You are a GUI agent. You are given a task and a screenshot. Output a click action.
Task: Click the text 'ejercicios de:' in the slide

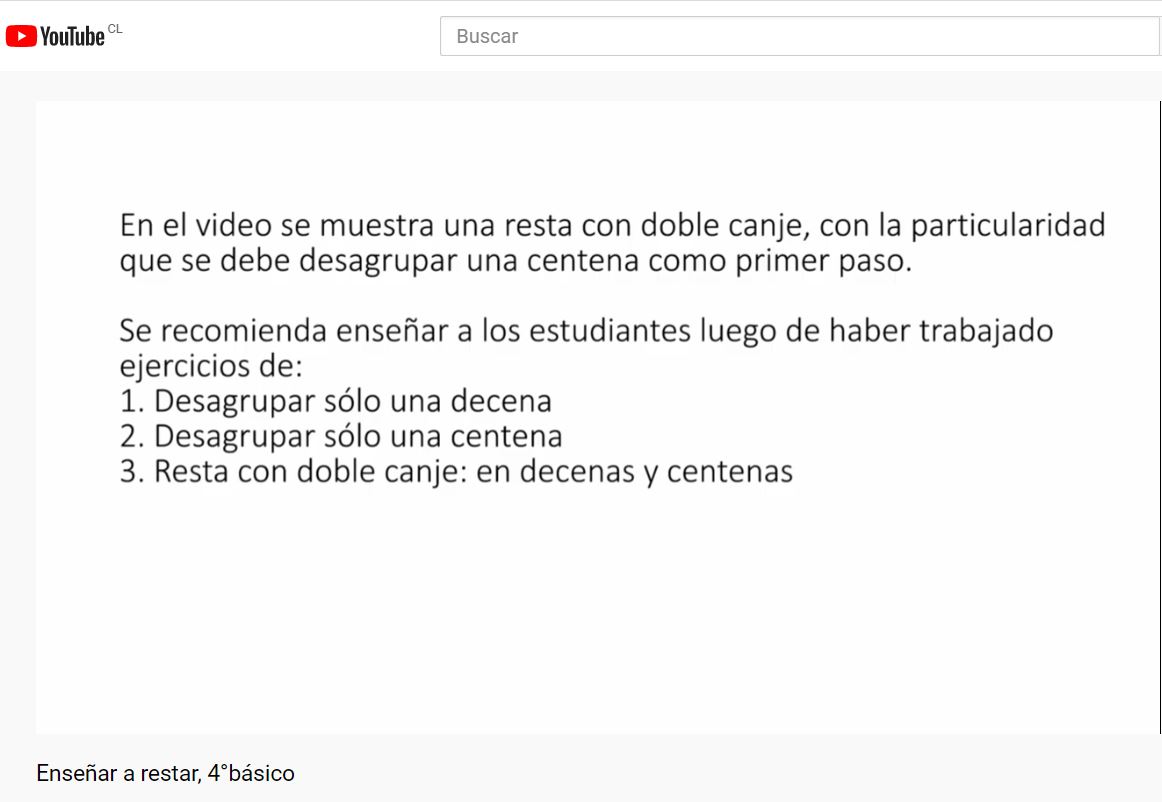(x=211, y=366)
